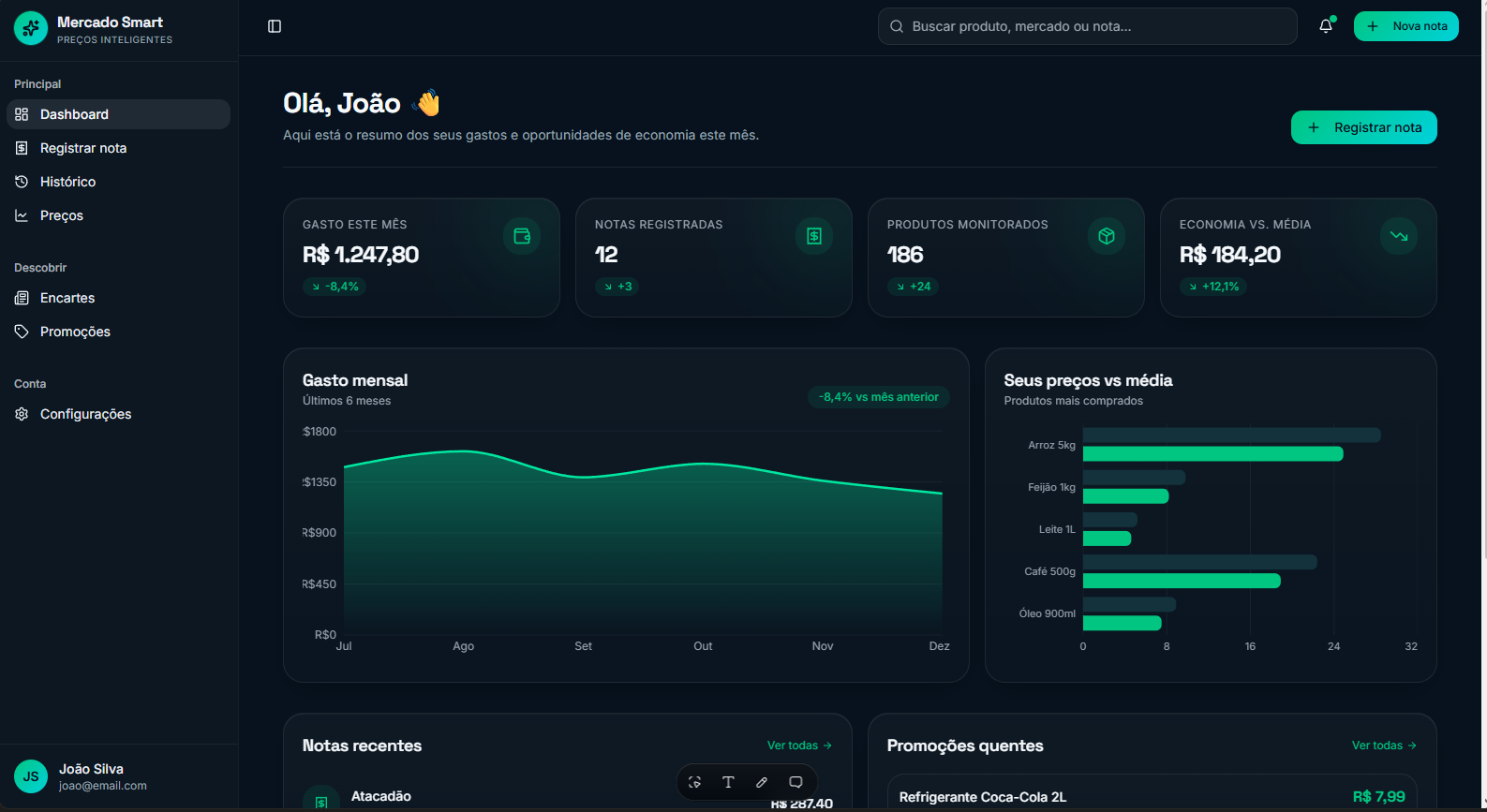
Task: Open the Histórico page
Action: (x=118, y=182)
